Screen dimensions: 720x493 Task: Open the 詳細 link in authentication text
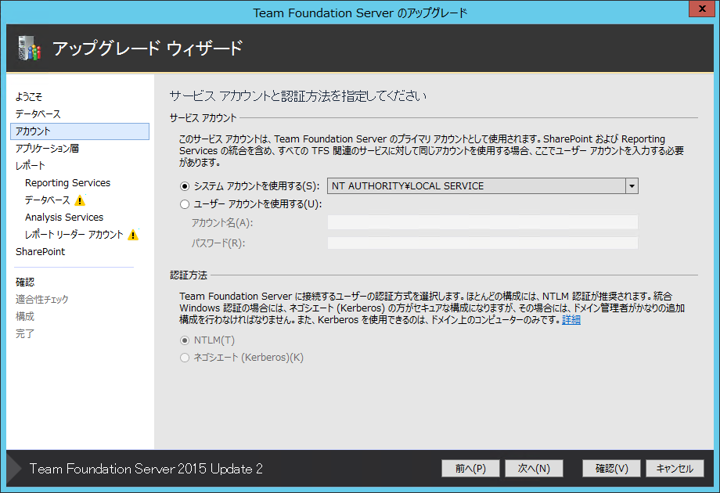[x=571, y=320]
